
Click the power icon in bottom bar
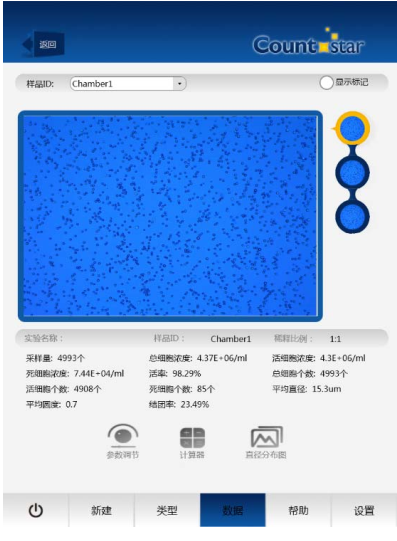(36, 510)
